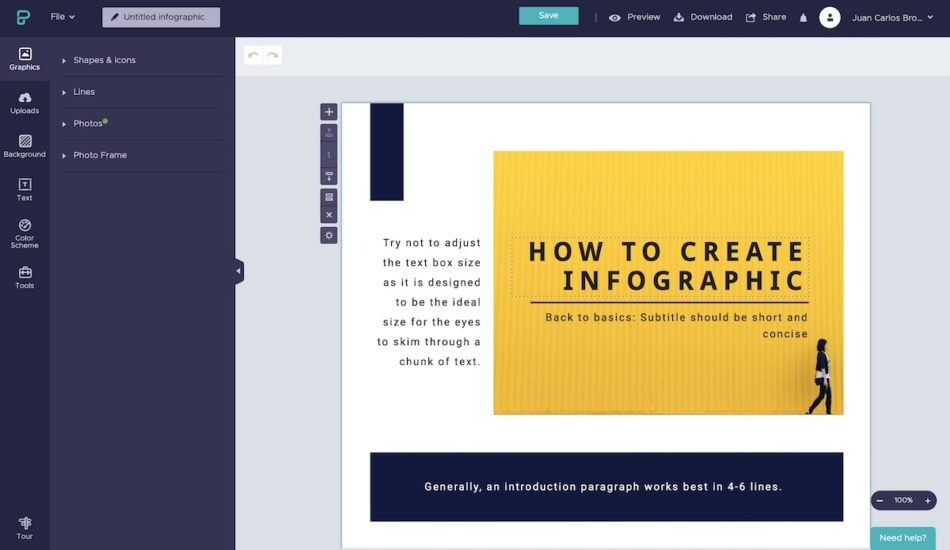Viewport: 950px width, 550px height.
Task: Click the undo arrow button
Action: [253, 55]
